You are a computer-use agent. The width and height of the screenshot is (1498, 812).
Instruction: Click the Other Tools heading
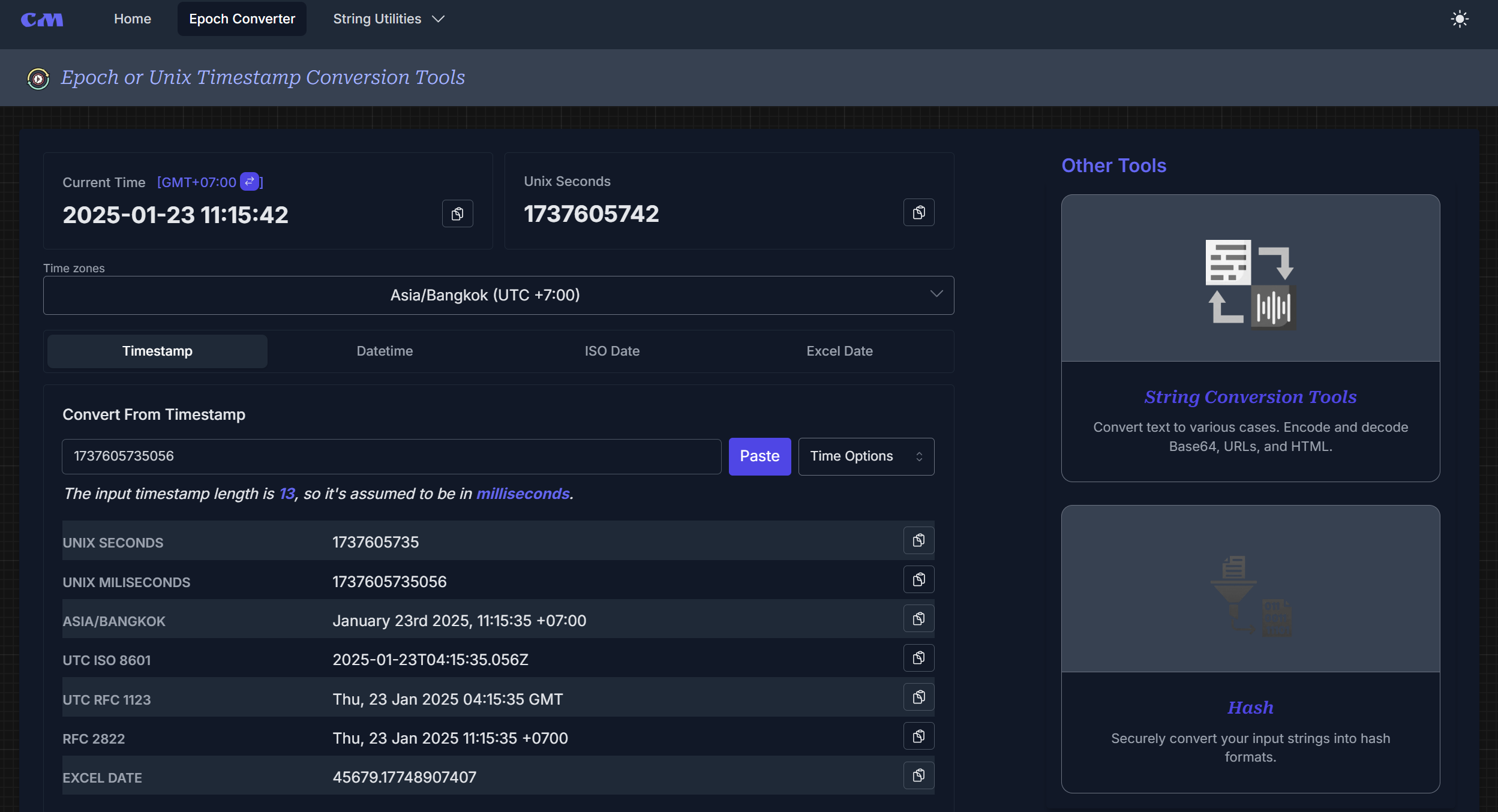[x=1113, y=166]
